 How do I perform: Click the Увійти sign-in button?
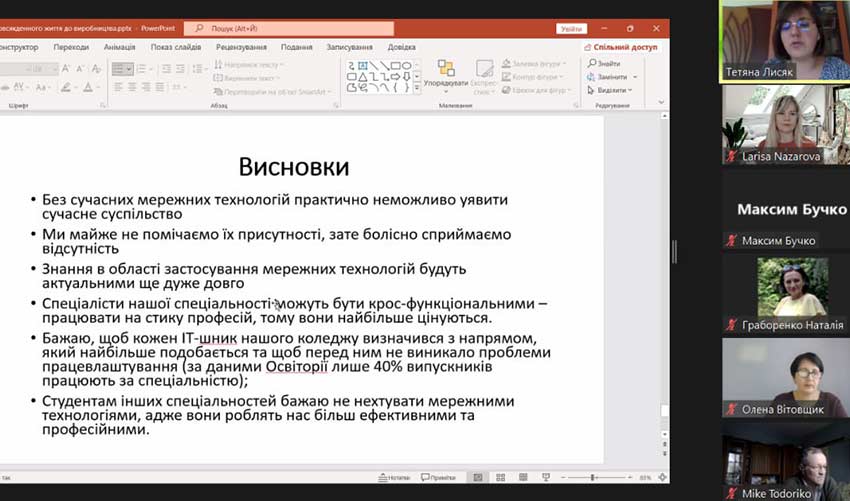[571, 29]
